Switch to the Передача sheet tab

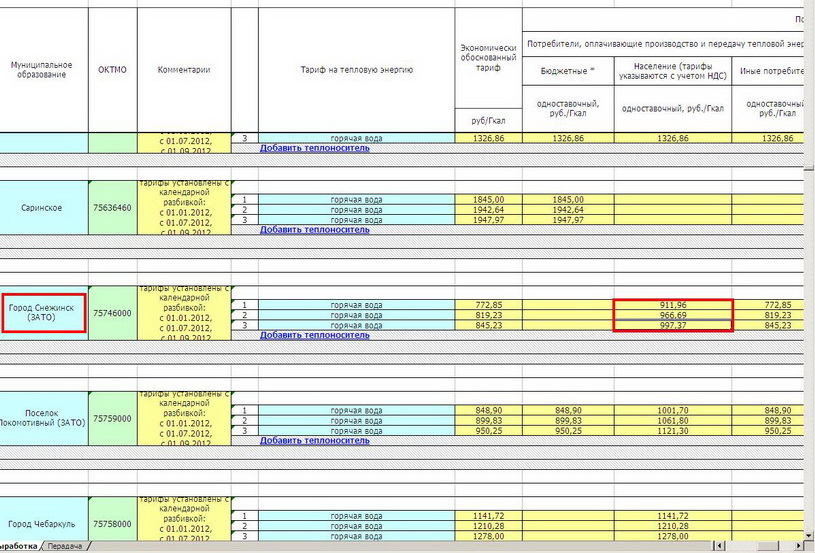[x=64, y=546]
